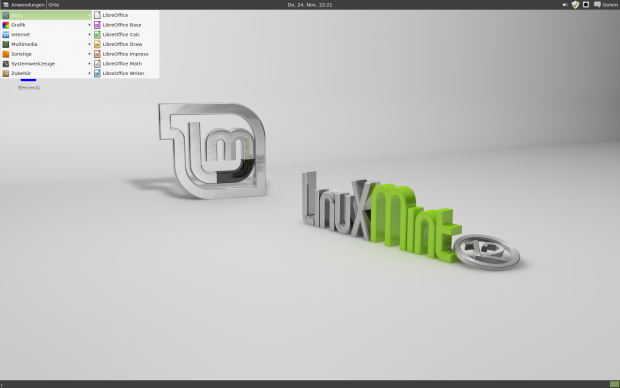Click the Büro submenu arrow

tap(89, 15)
